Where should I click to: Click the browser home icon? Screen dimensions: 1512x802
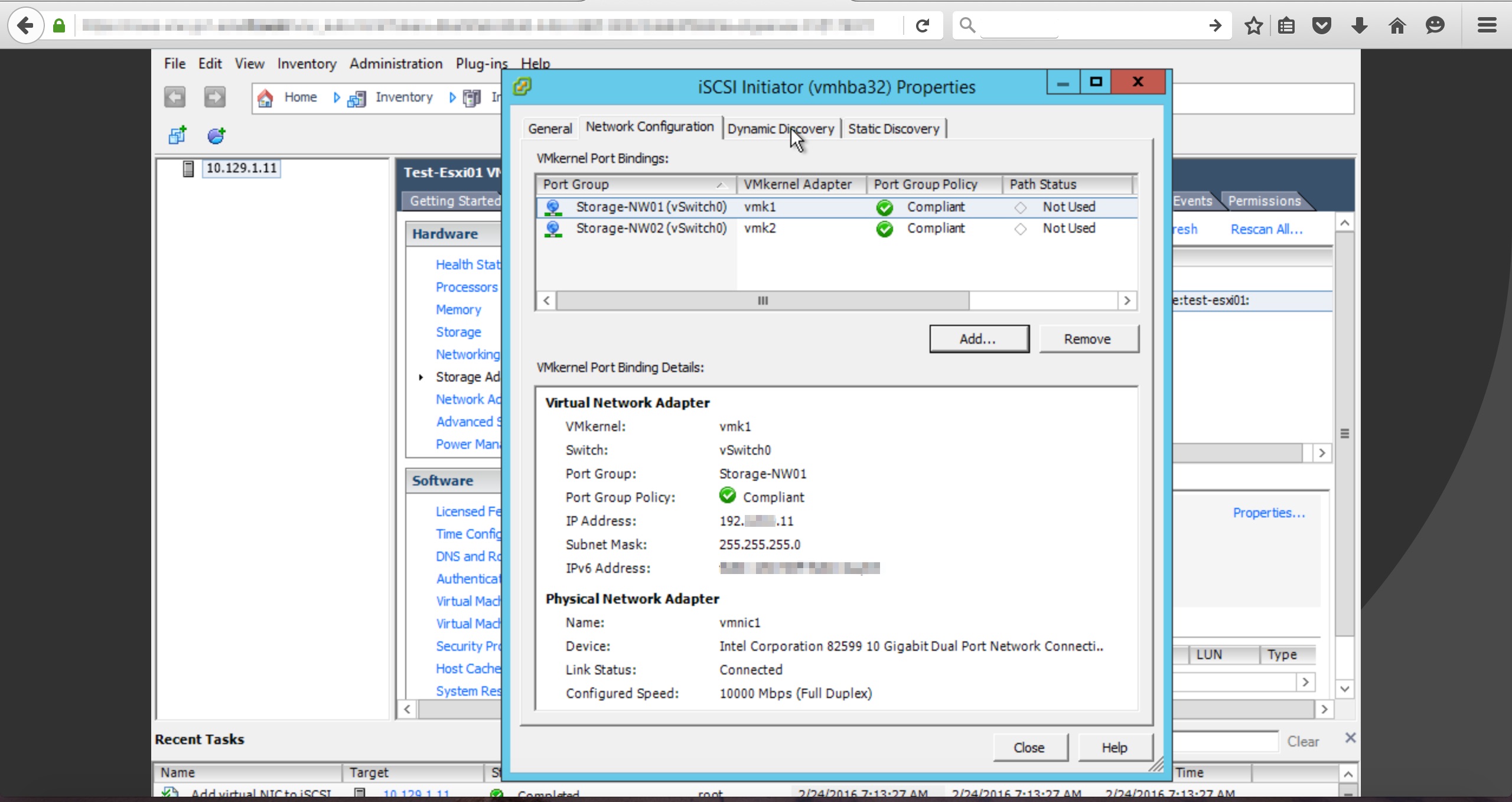tap(1397, 25)
